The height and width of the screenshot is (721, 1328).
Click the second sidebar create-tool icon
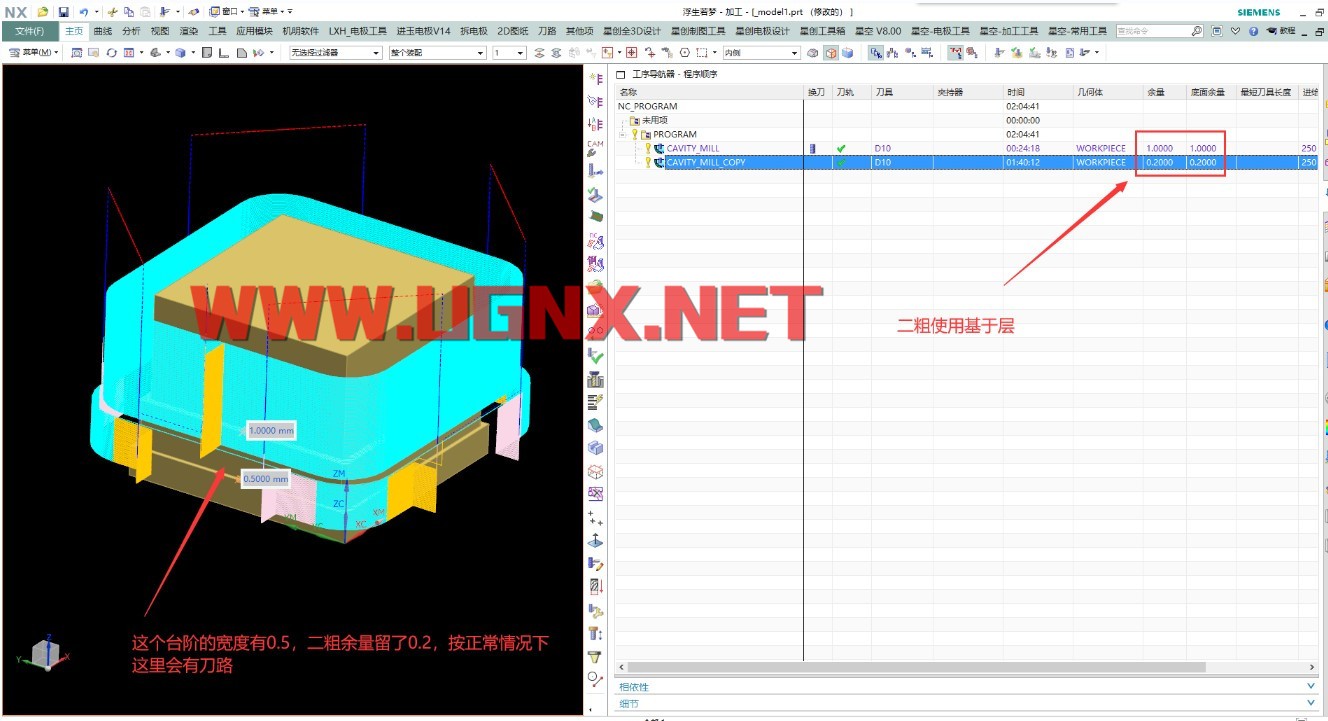click(596, 101)
